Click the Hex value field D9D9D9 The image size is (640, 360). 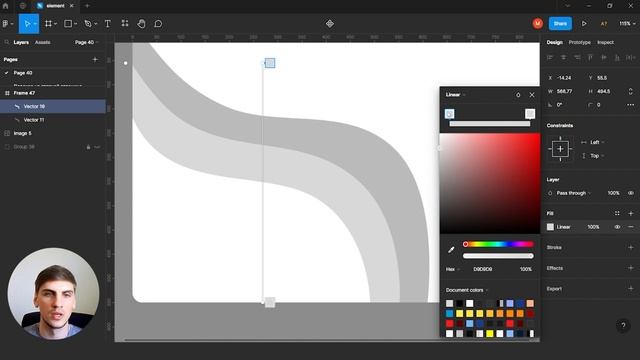click(482, 269)
